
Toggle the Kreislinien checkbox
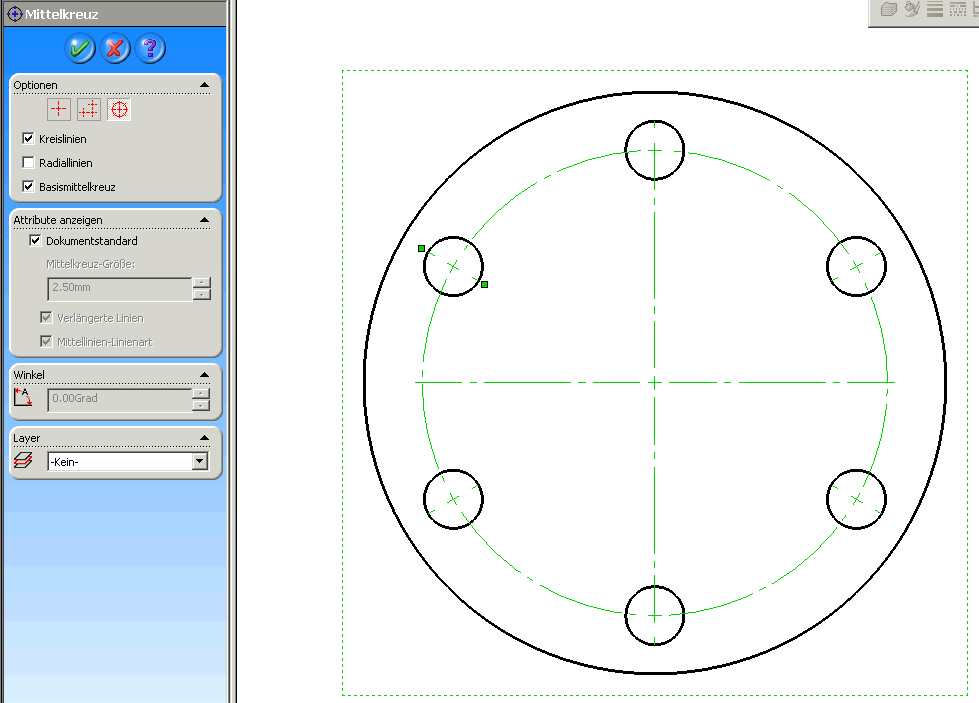click(28, 139)
